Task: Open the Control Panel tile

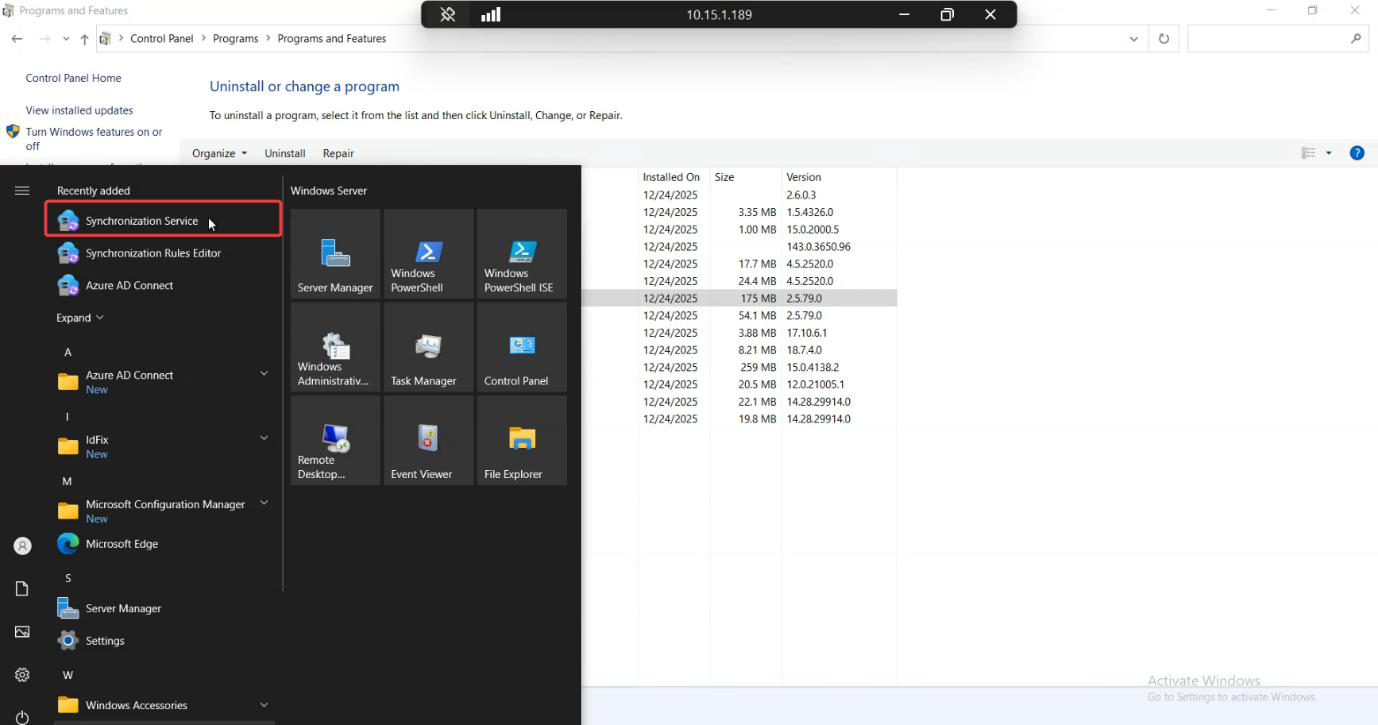Action: pyautogui.click(x=521, y=347)
